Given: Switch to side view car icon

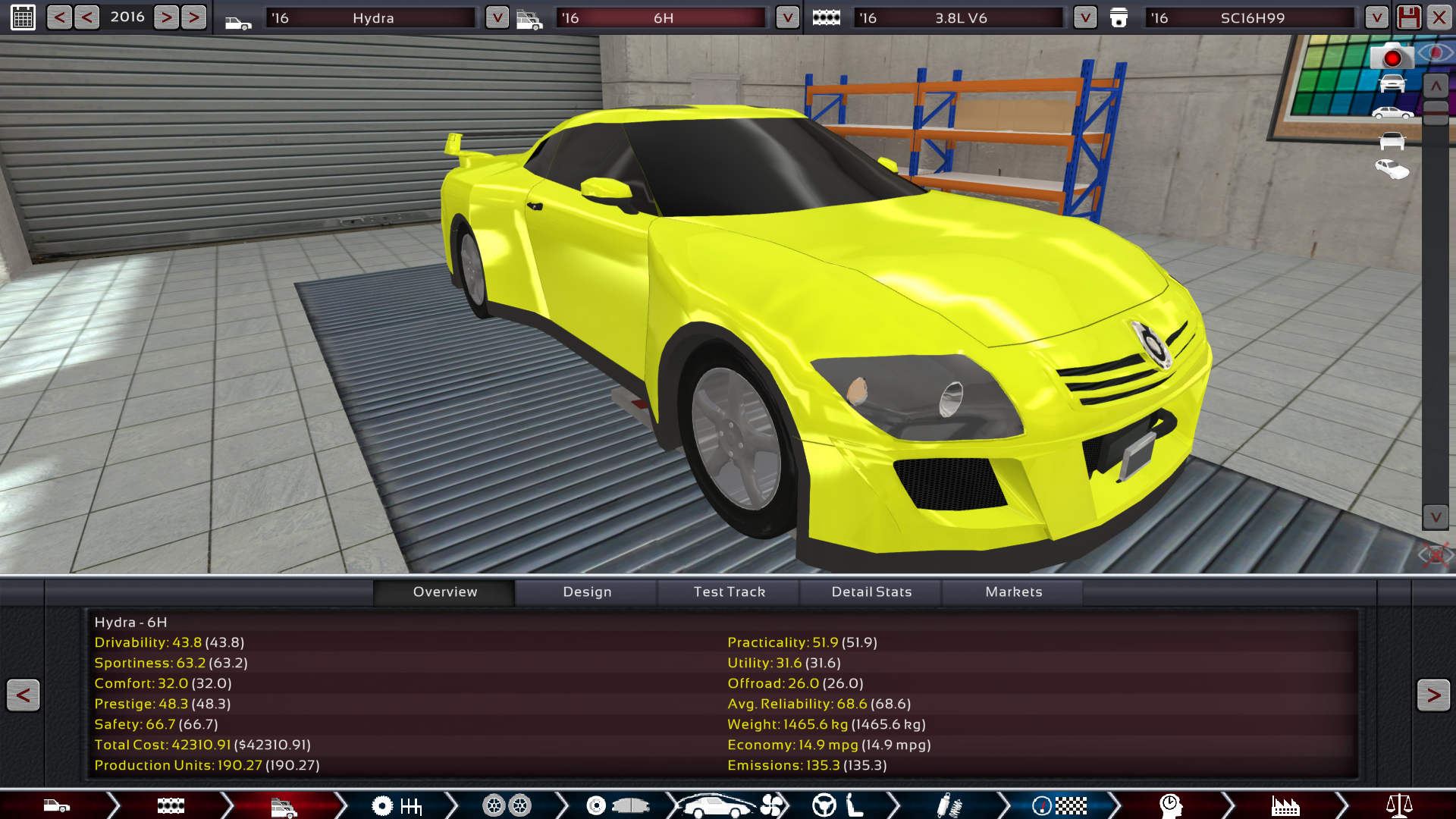Looking at the screenshot, I should pos(1392,113).
